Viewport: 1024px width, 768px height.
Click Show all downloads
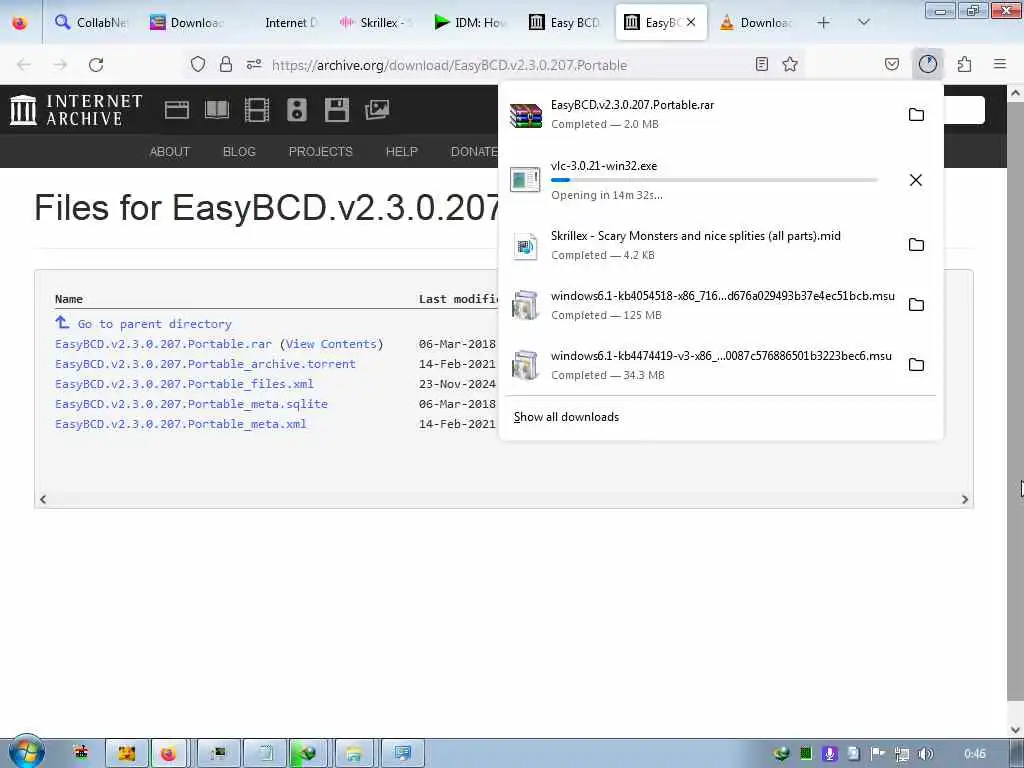[566, 417]
